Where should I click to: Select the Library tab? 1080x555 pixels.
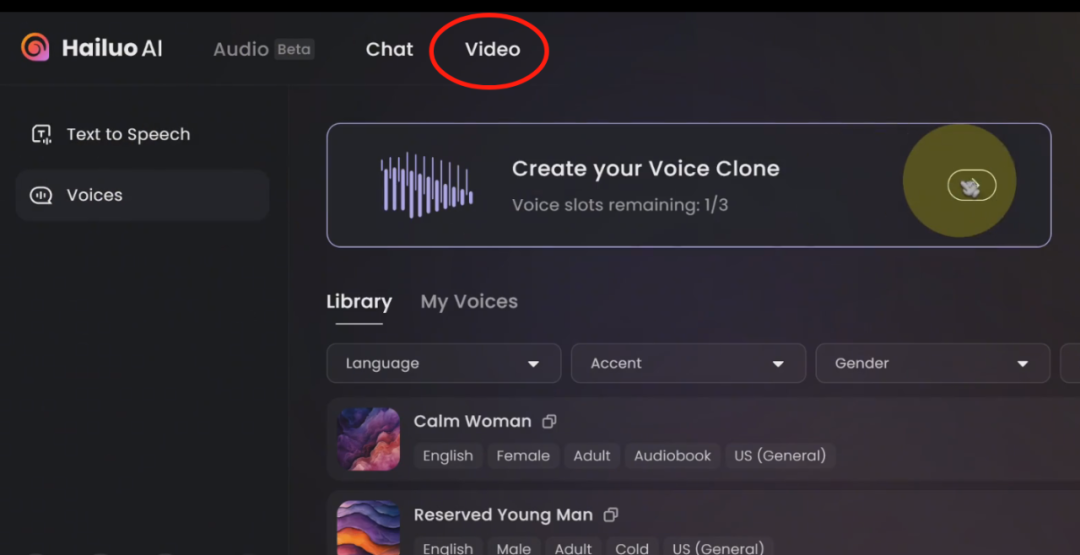click(359, 302)
